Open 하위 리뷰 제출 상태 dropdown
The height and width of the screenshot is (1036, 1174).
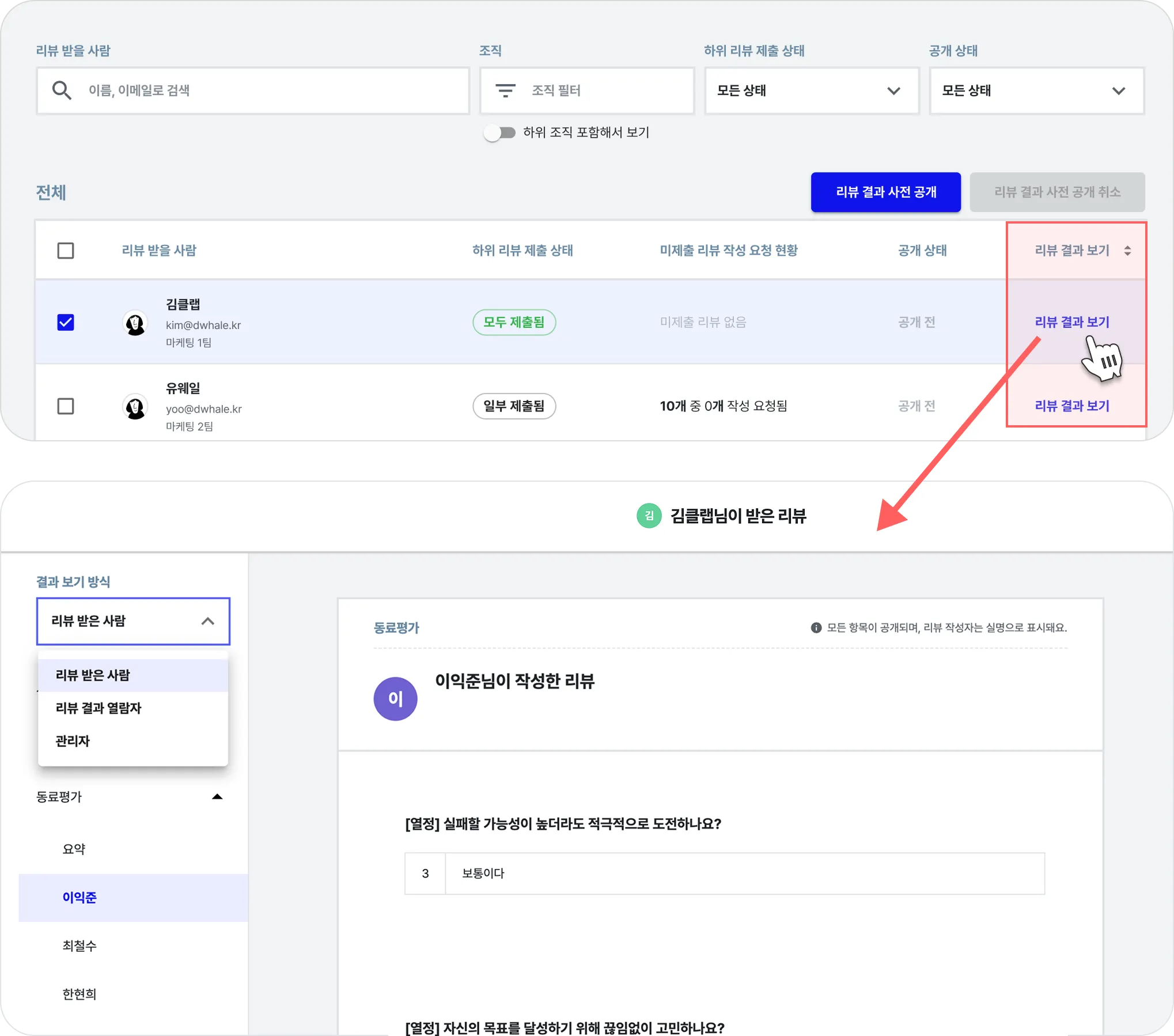(811, 90)
